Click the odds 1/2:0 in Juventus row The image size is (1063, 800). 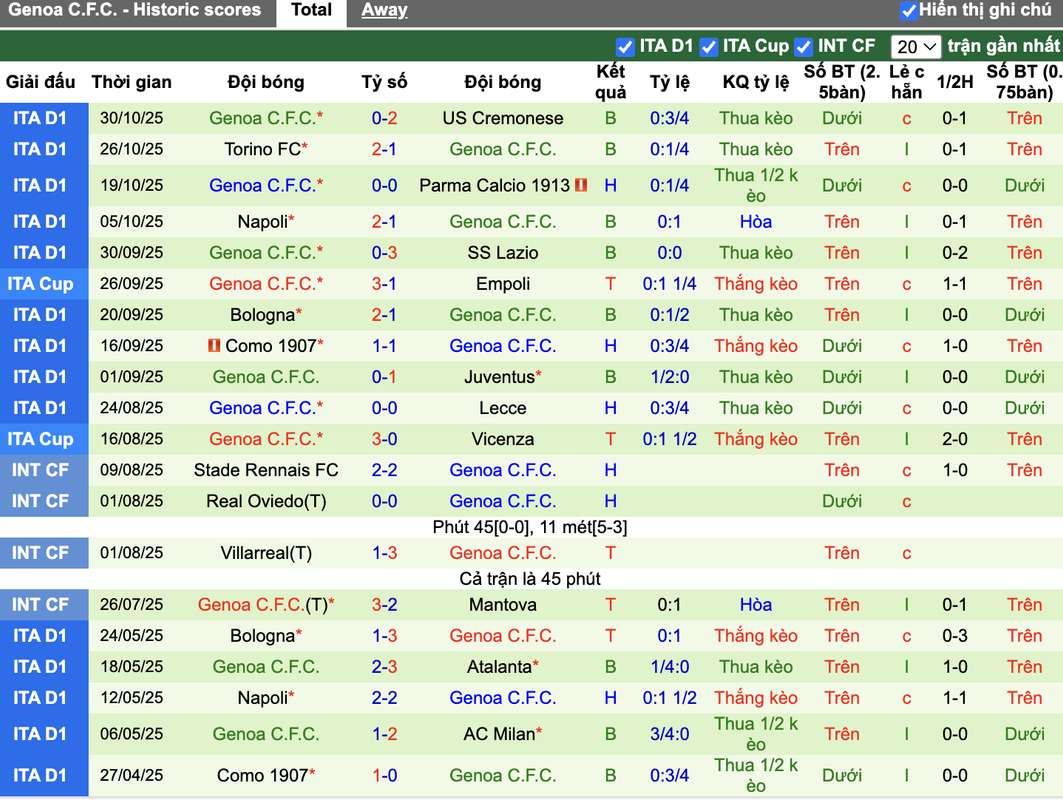(x=669, y=377)
